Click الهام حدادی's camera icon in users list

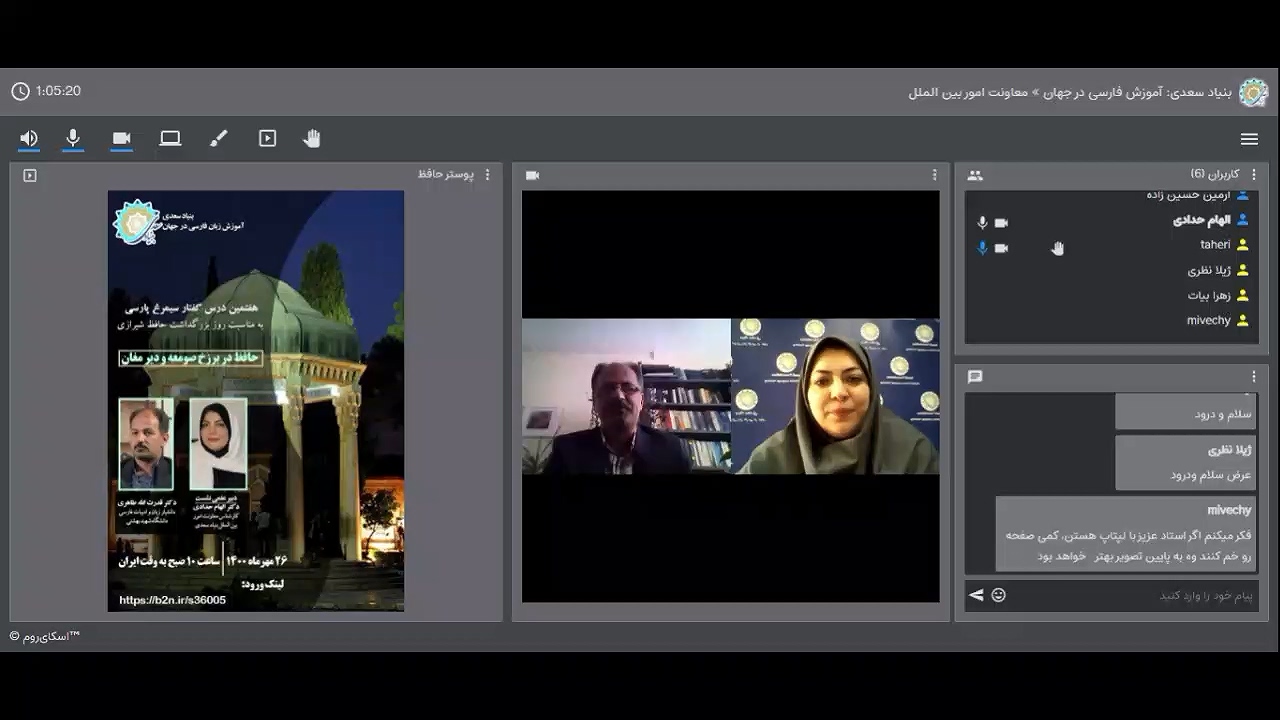1001,223
